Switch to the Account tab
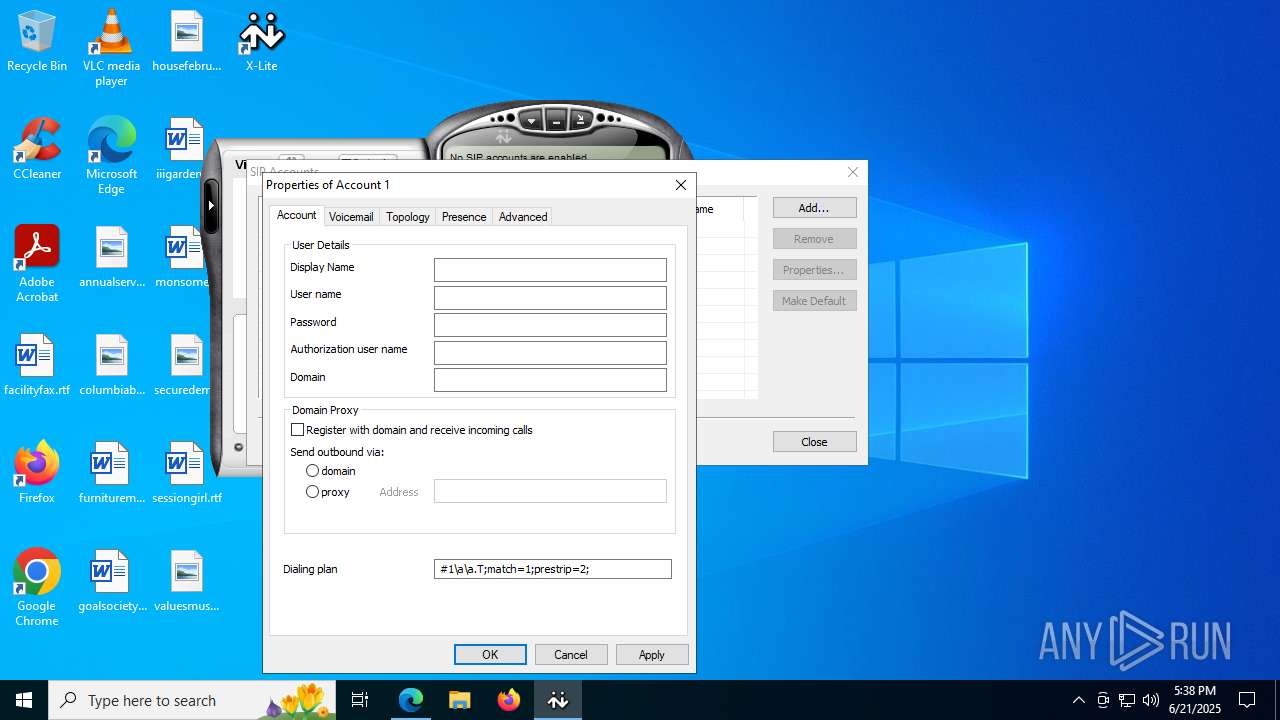1280x720 pixels. [296, 215]
